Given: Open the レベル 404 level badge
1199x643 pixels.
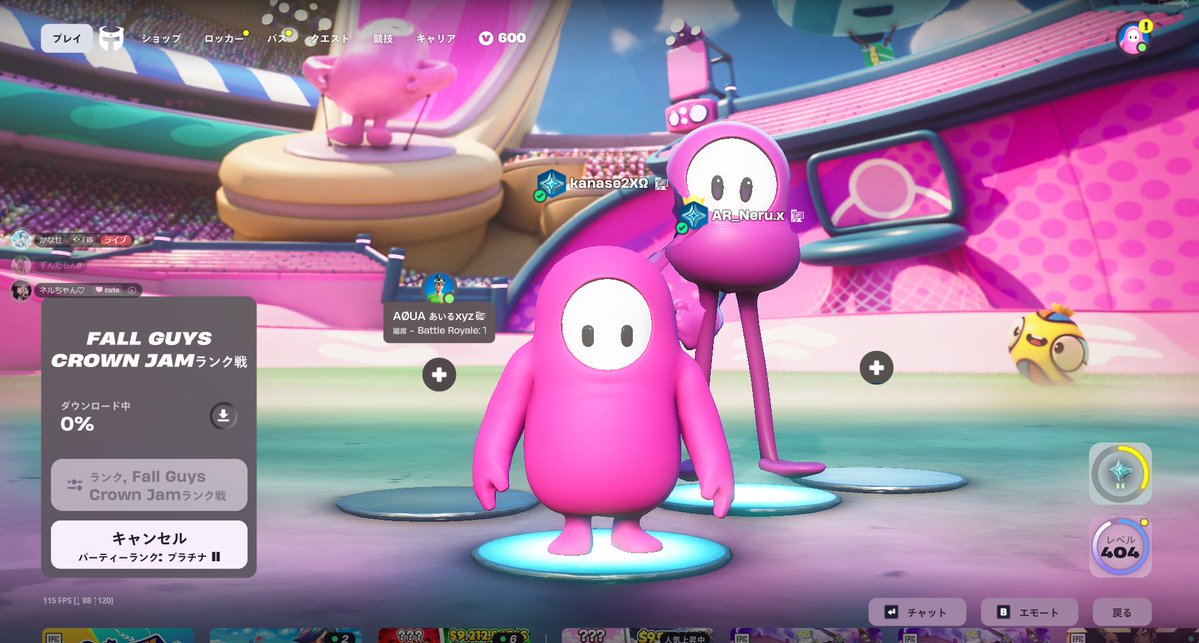Looking at the screenshot, I should [1120, 547].
